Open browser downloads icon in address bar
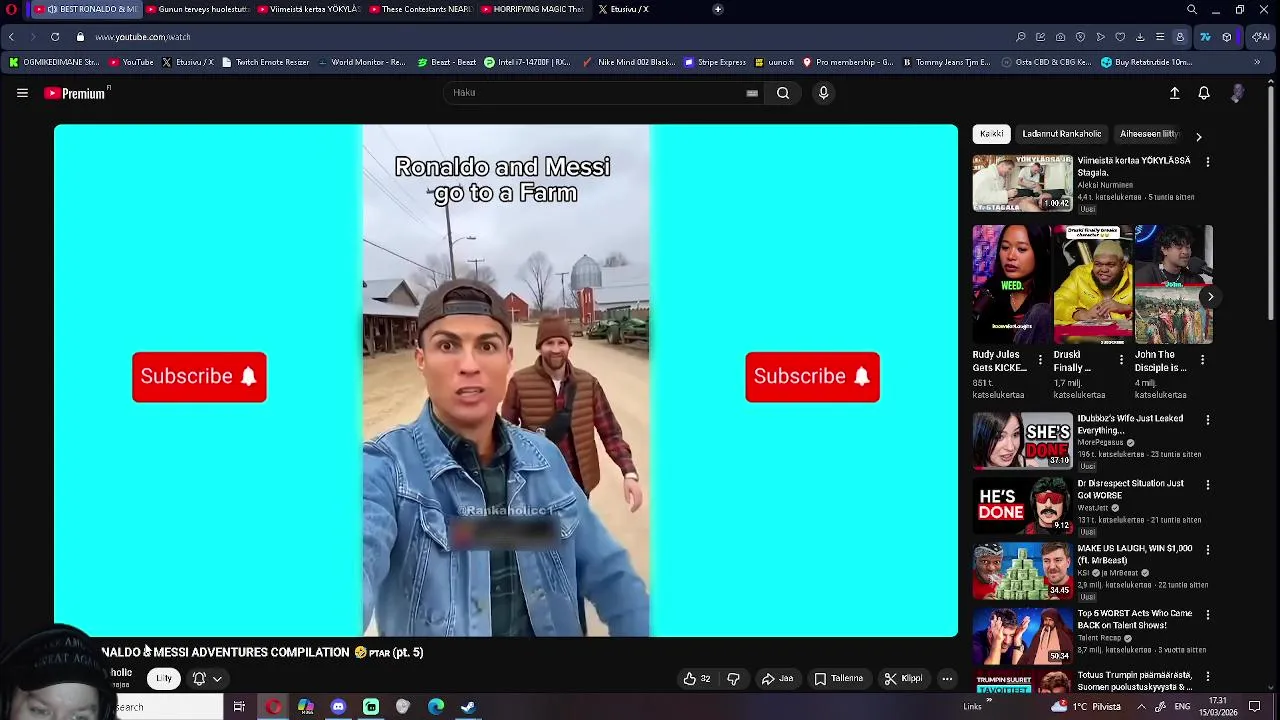 point(1140,37)
